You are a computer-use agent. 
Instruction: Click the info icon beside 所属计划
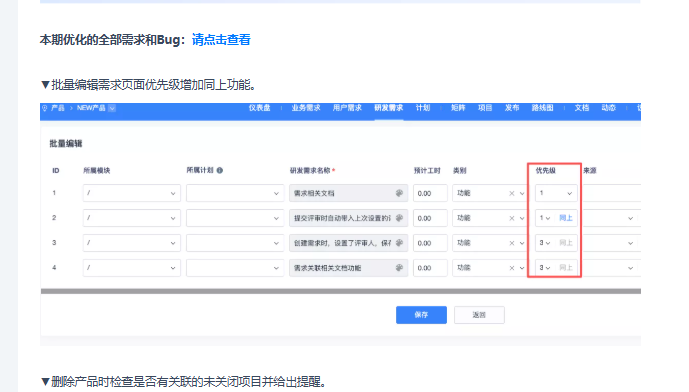click(x=220, y=171)
